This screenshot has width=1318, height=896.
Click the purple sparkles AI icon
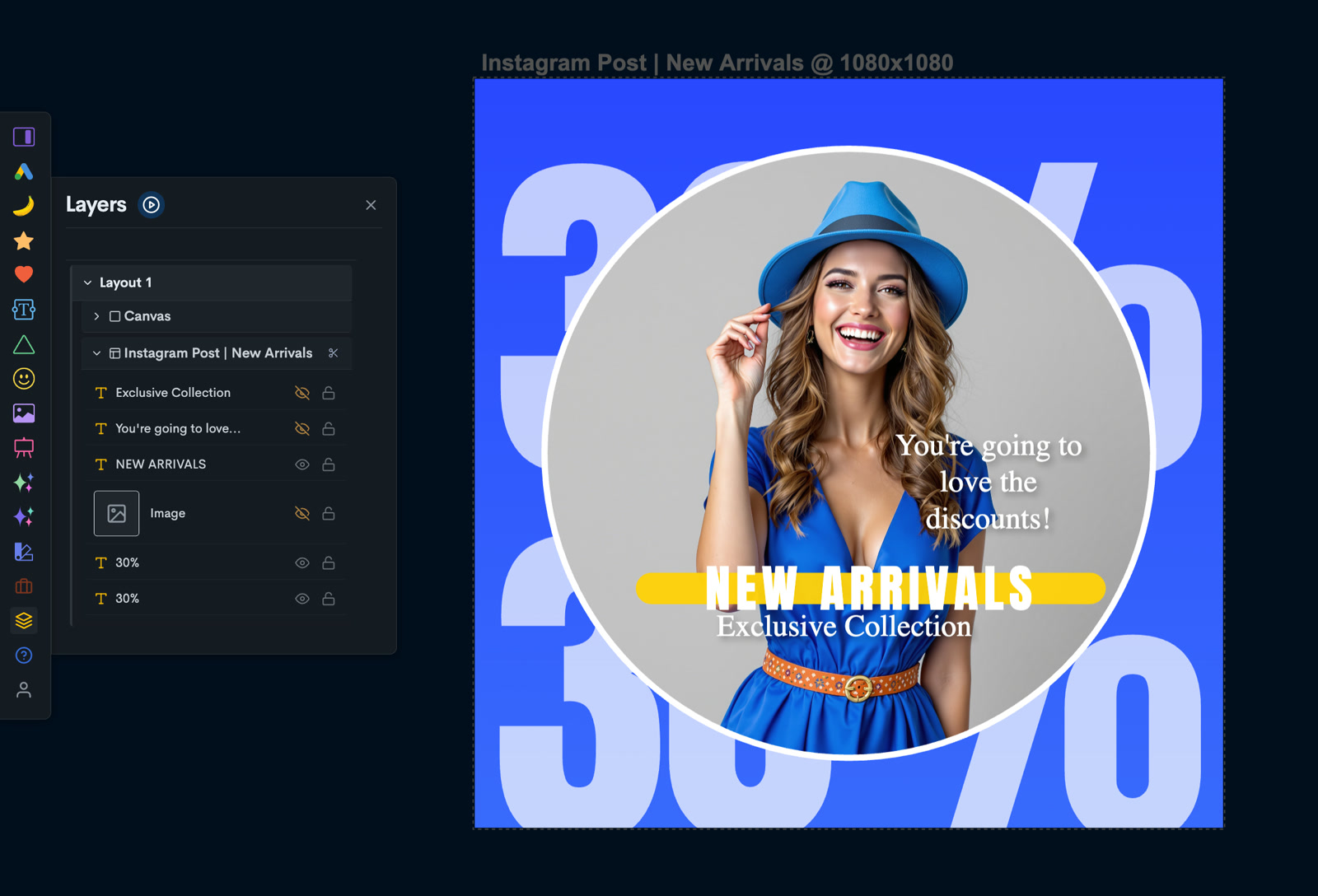(x=24, y=517)
